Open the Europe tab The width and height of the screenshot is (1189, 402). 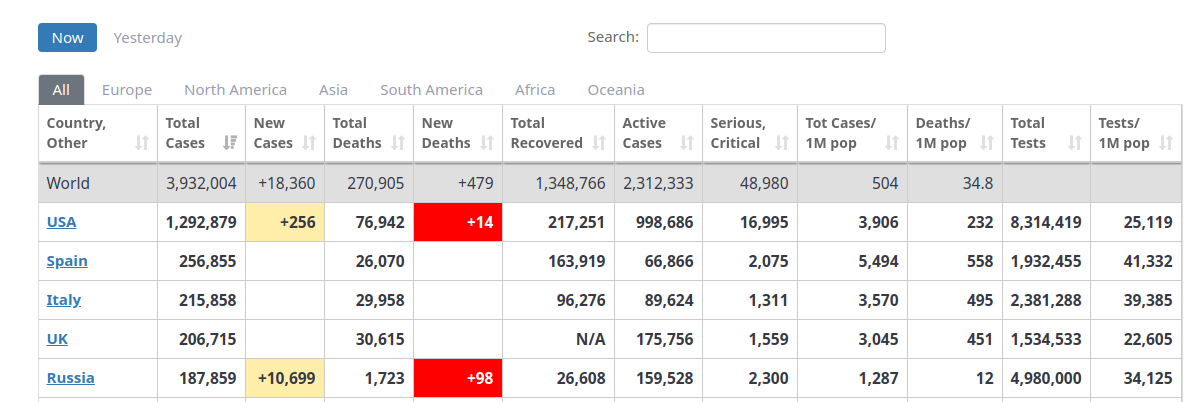(x=127, y=90)
